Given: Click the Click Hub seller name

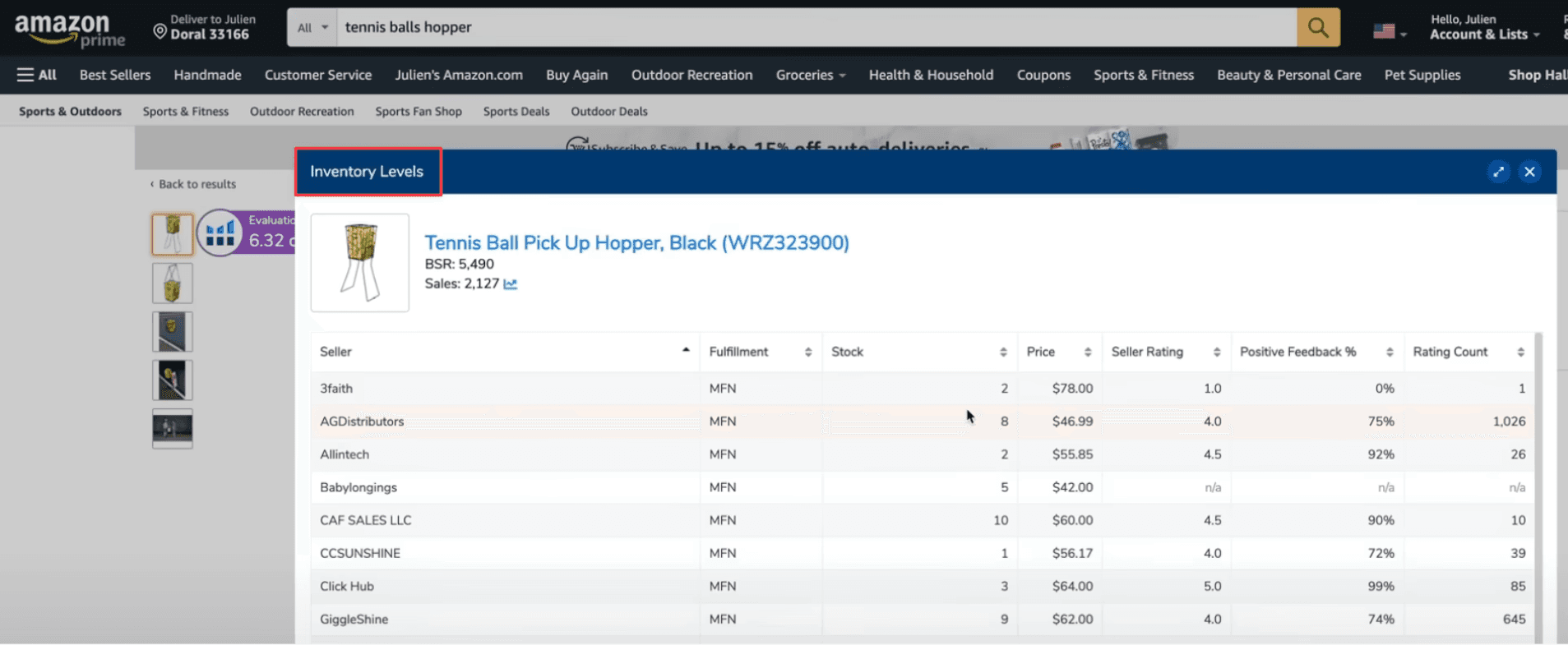Looking at the screenshot, I should point(347,586).
